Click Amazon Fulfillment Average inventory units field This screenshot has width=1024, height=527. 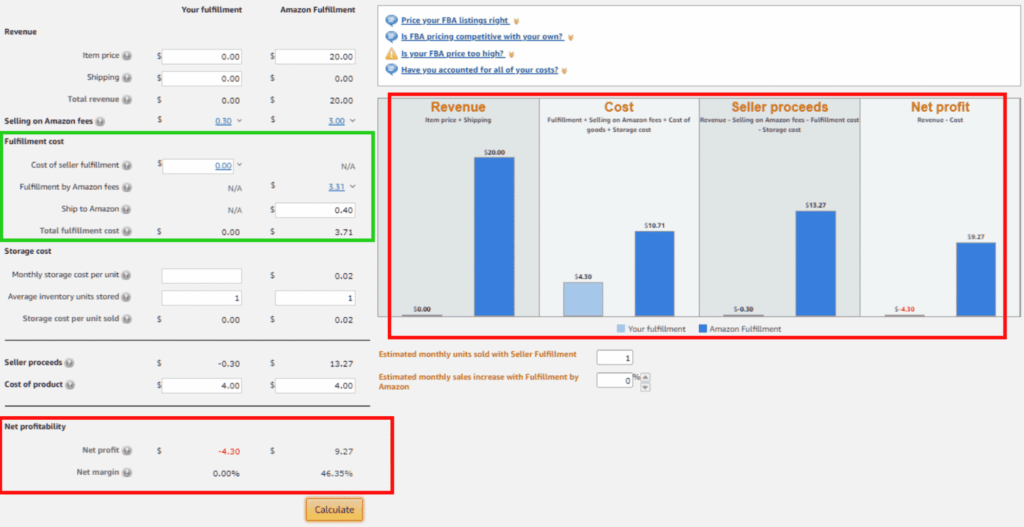pyautogui.click(x=315, y=298)
